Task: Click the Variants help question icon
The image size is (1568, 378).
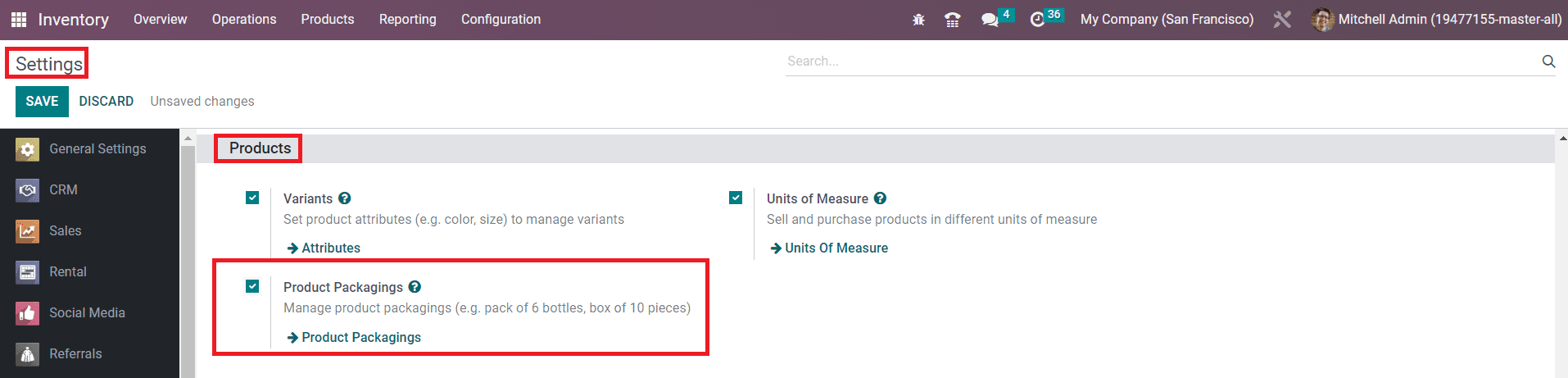Action: [x=345, y=198]
